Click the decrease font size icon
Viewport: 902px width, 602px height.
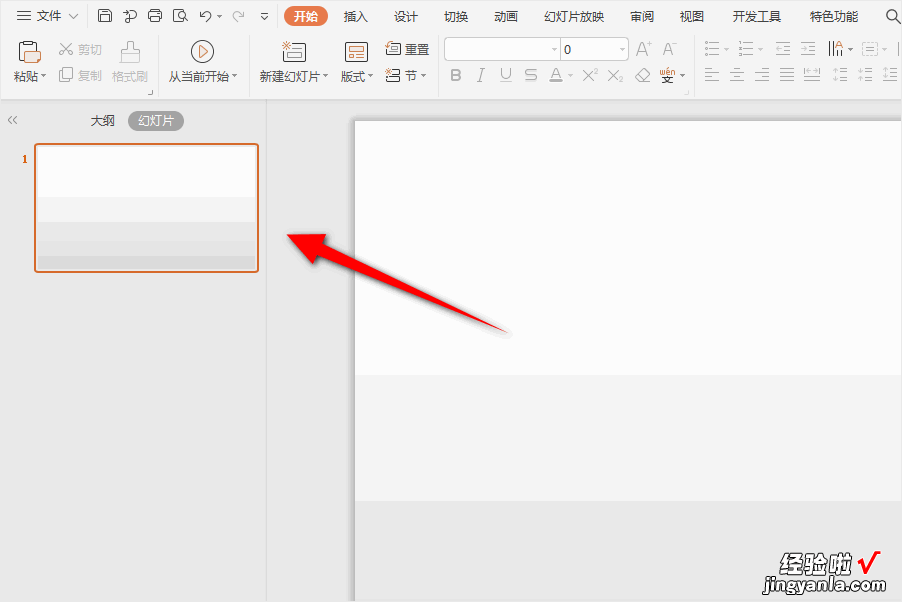point(669,49)
